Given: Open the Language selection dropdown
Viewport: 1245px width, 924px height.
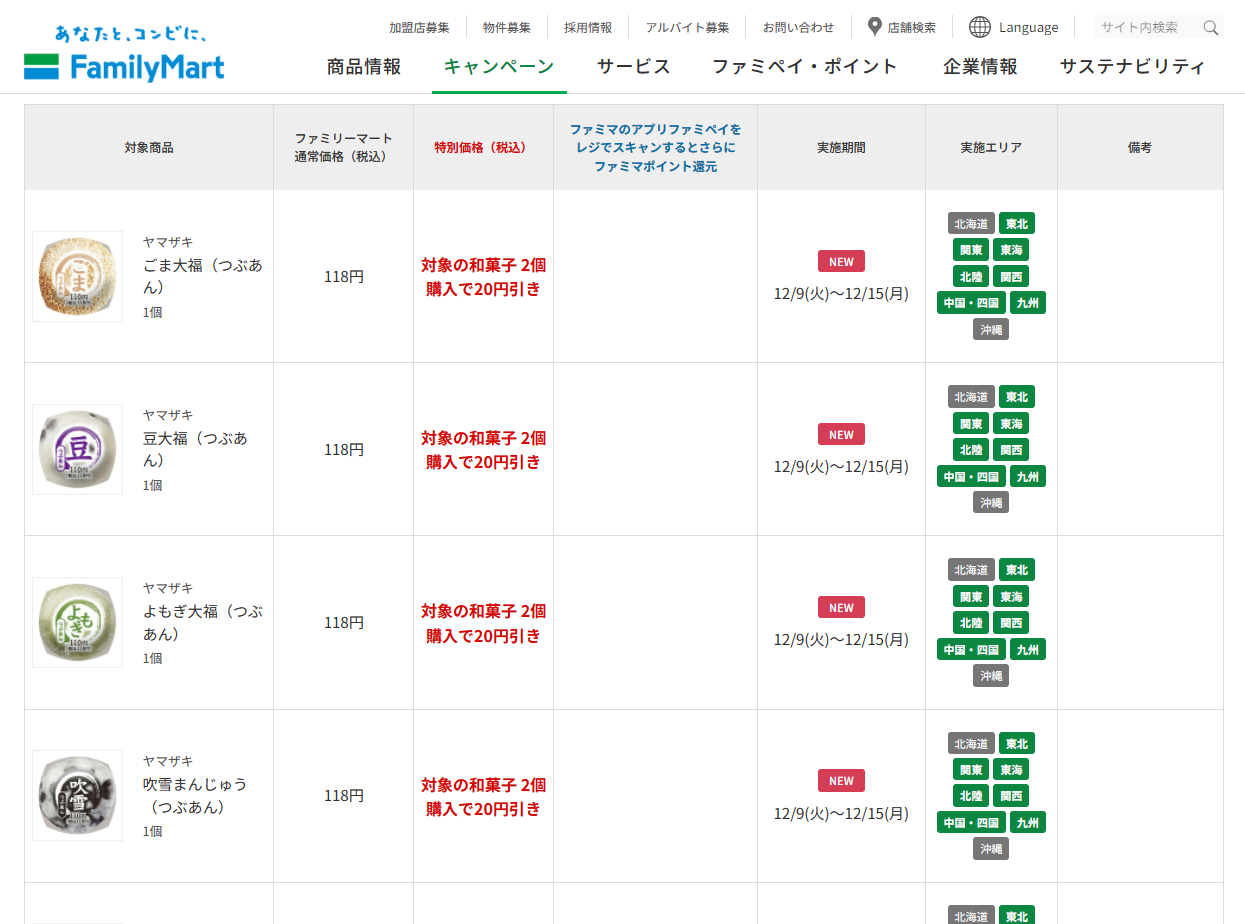Looking at the screenshot, I should coord(1030,27).
